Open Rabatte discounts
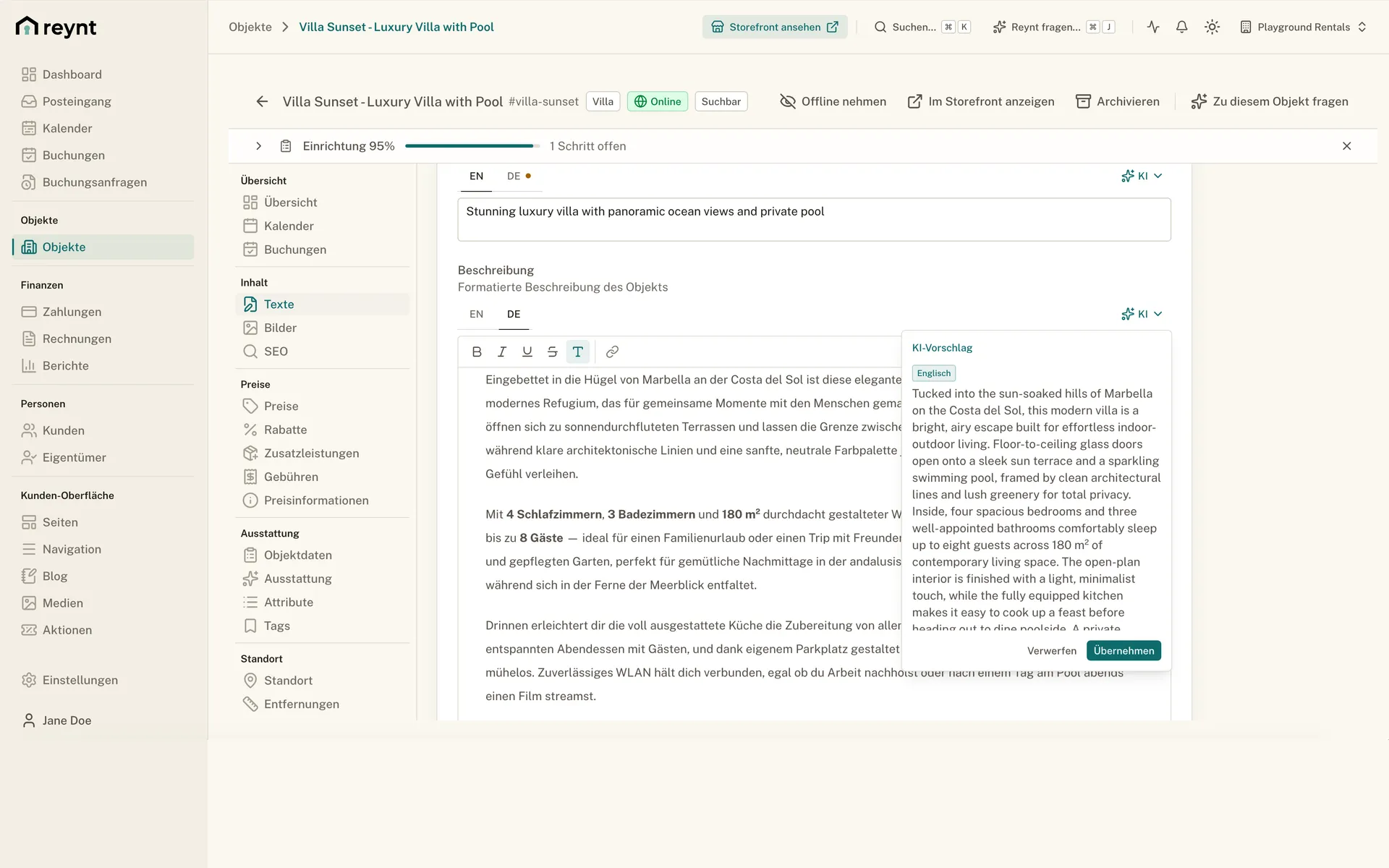 tap(322, 430)
